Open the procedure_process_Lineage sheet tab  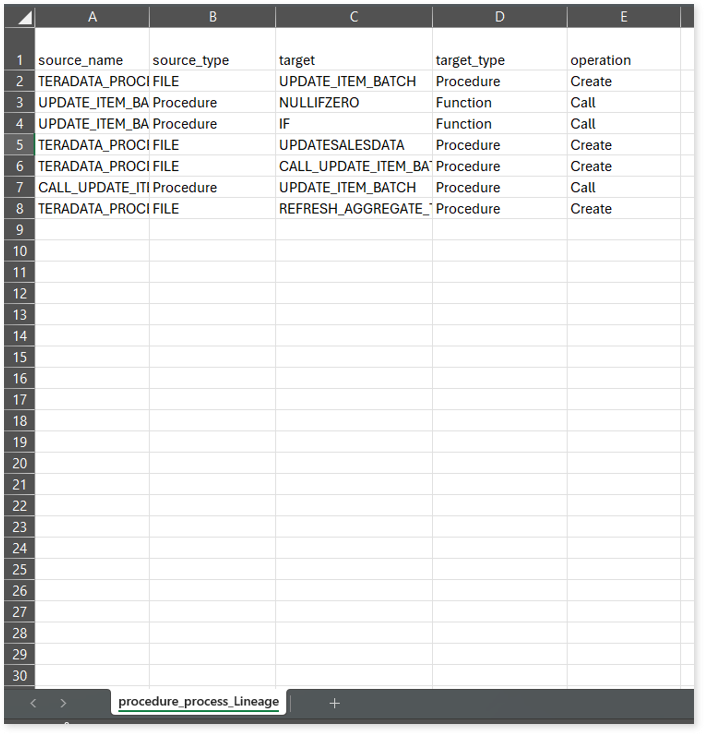click(198, 702)
